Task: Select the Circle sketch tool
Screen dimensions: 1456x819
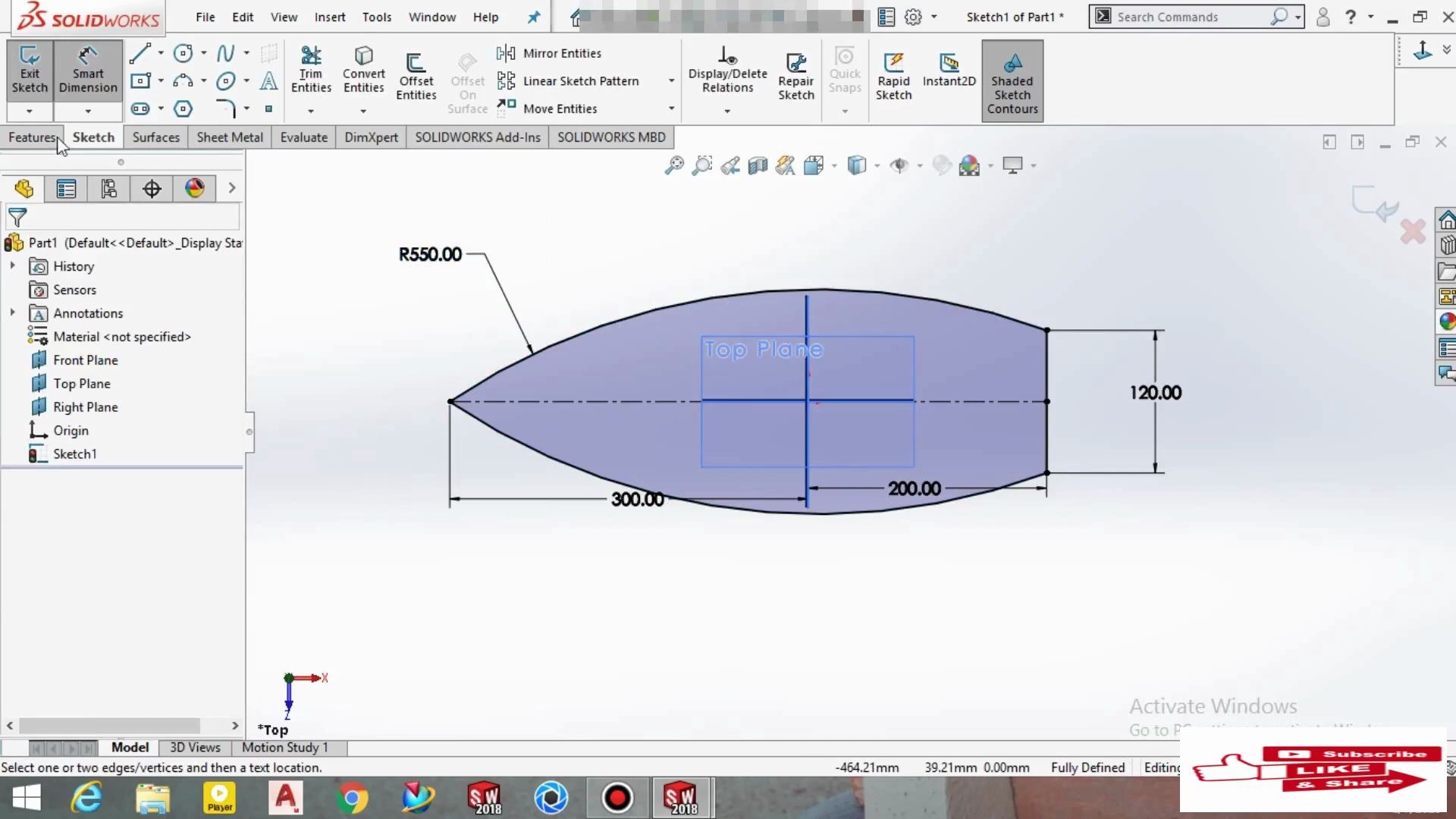Action: 184,52
